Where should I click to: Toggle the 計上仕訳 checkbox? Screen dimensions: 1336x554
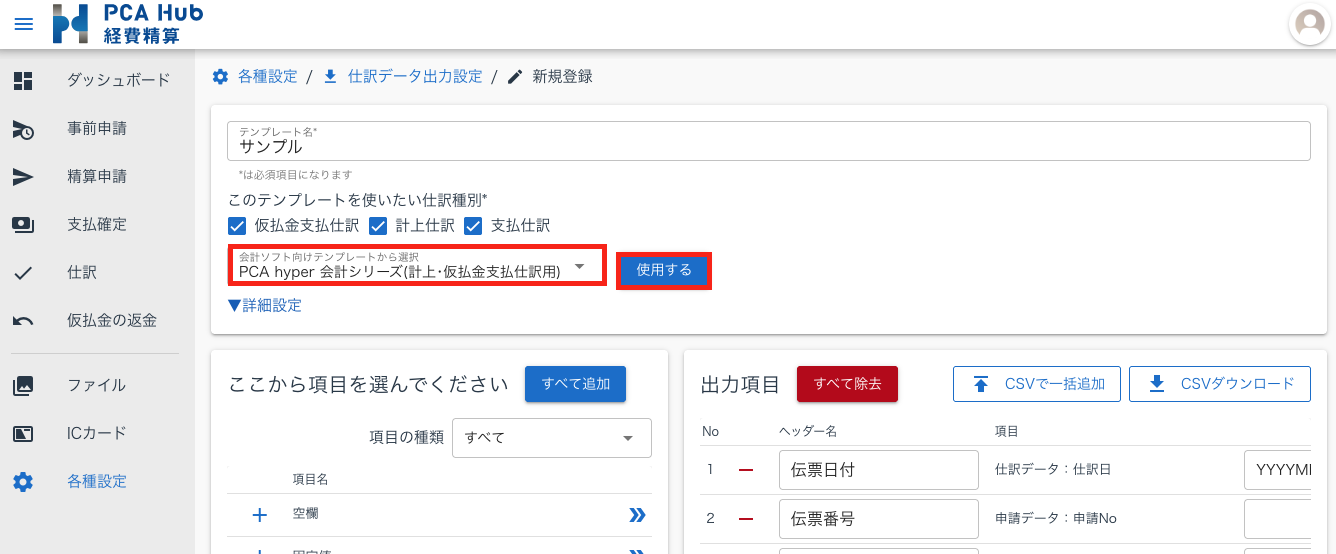click(379, 226)
